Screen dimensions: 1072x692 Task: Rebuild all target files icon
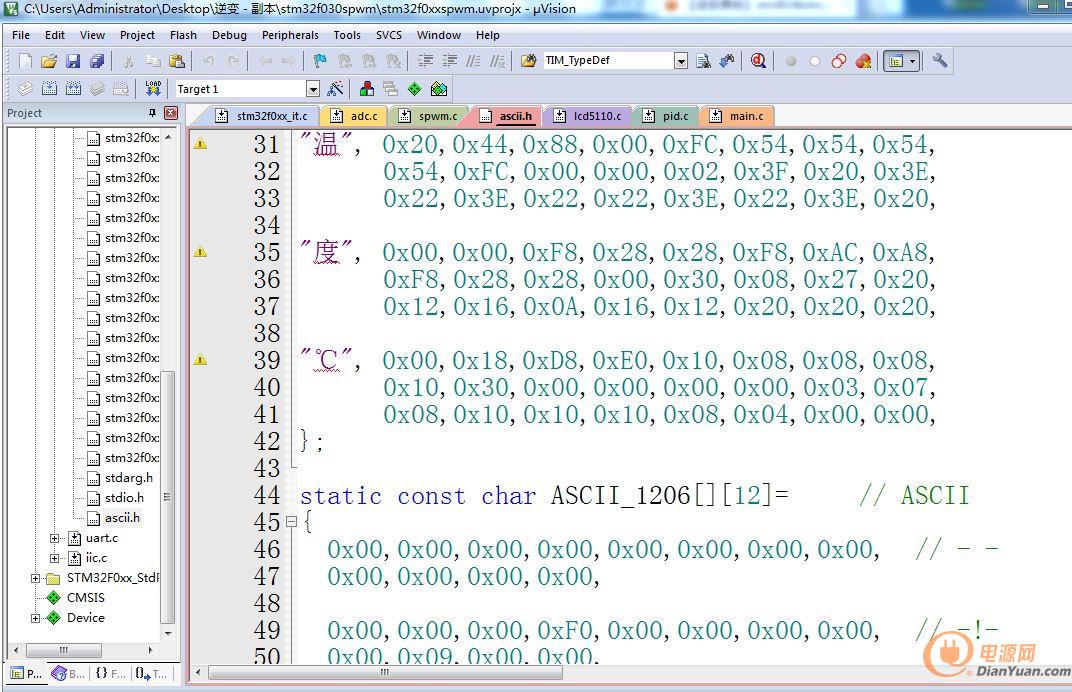coord(73,88)
